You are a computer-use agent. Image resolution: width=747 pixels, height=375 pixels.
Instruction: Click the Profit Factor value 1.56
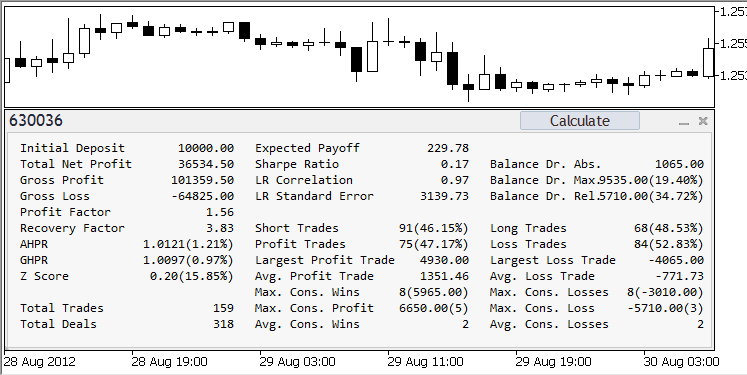(220, 212)
